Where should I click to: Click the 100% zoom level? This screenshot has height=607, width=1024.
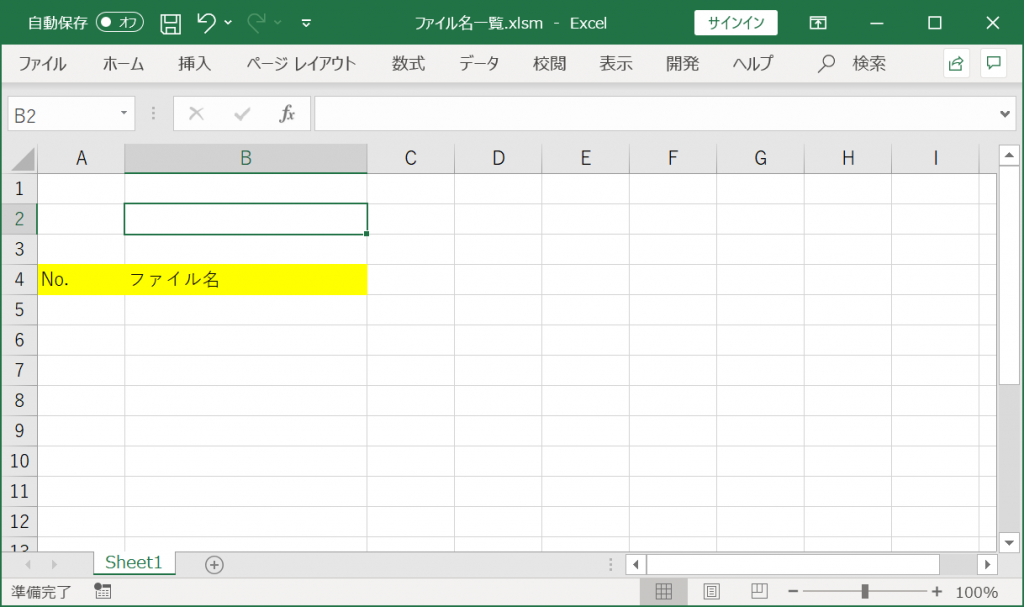point(976,593)
